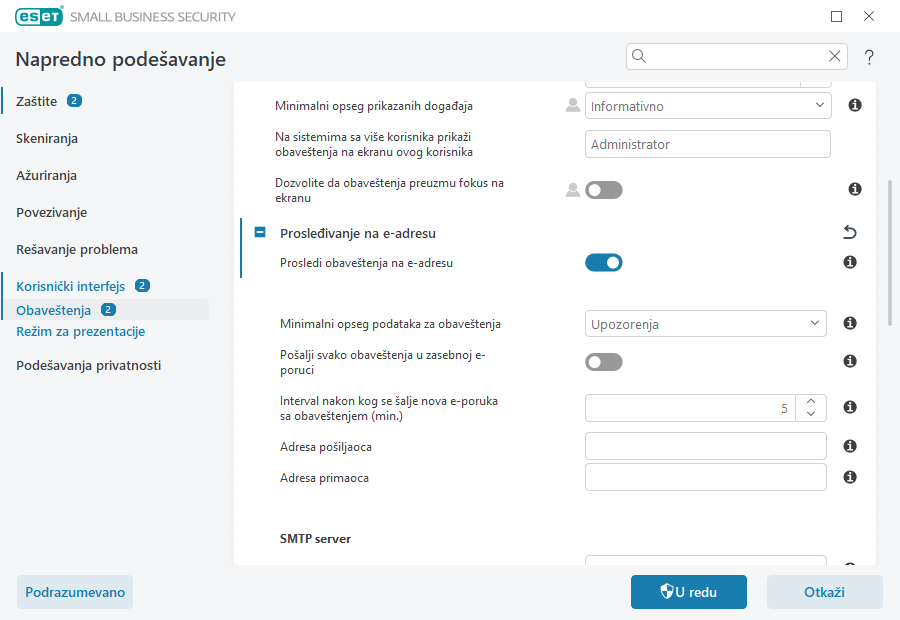The height and width of the screenshot is (620, 900).
Task: Click the U redu button
Action: (x=688, y=592)
